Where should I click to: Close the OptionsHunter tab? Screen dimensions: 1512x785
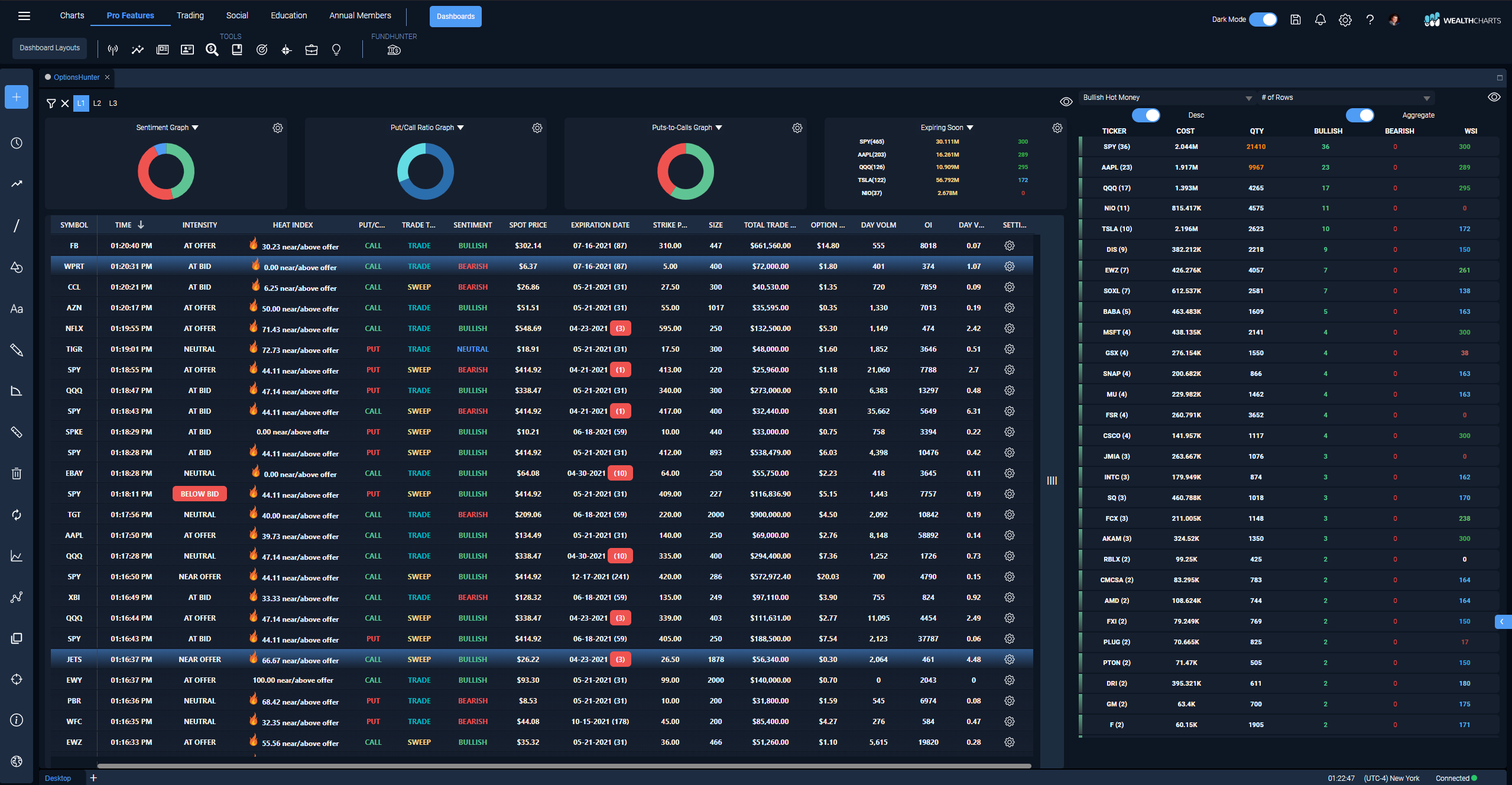[x=107, y=77]
